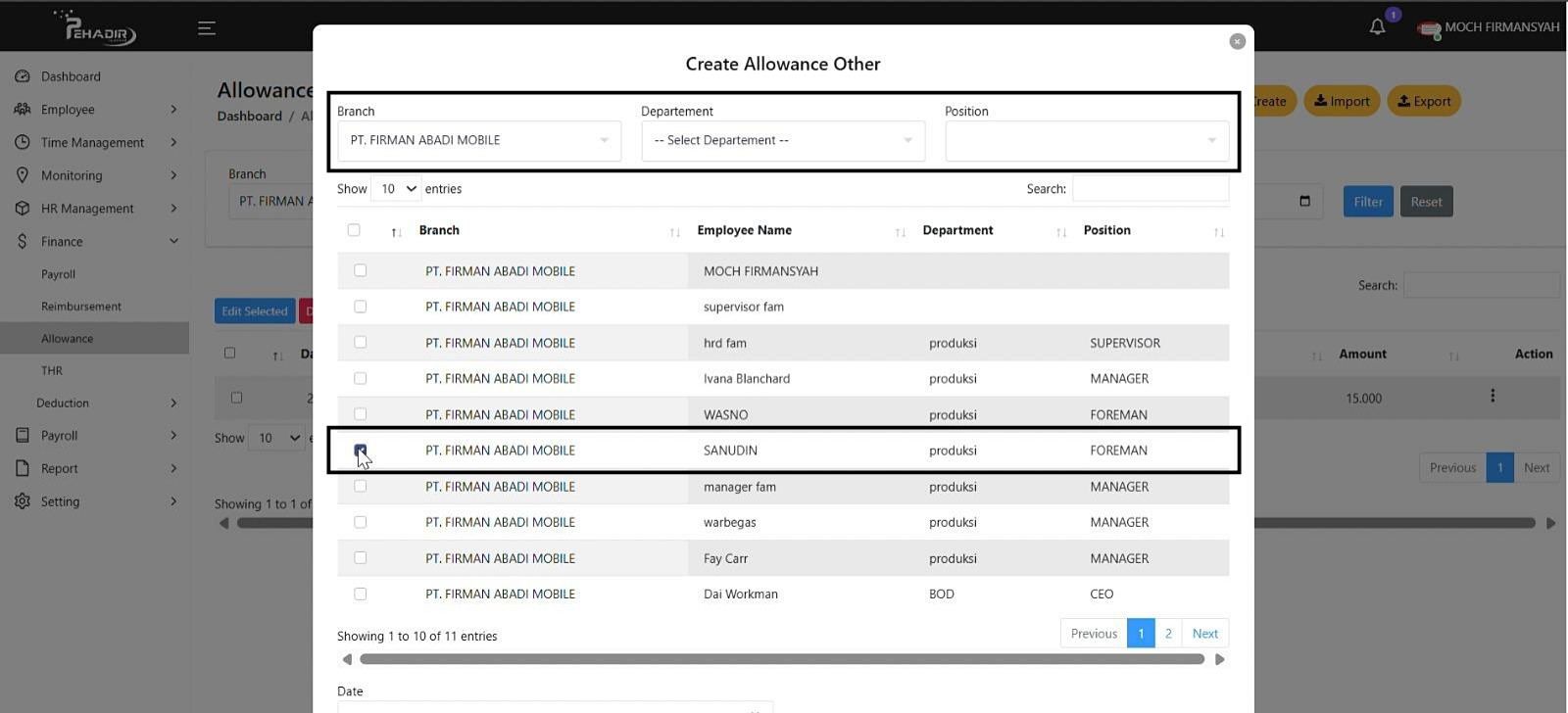The height and width of the screenshot is (713, 1568).
Task: Close the Create Allowance Other dialog
Action: click(1237, 41)
